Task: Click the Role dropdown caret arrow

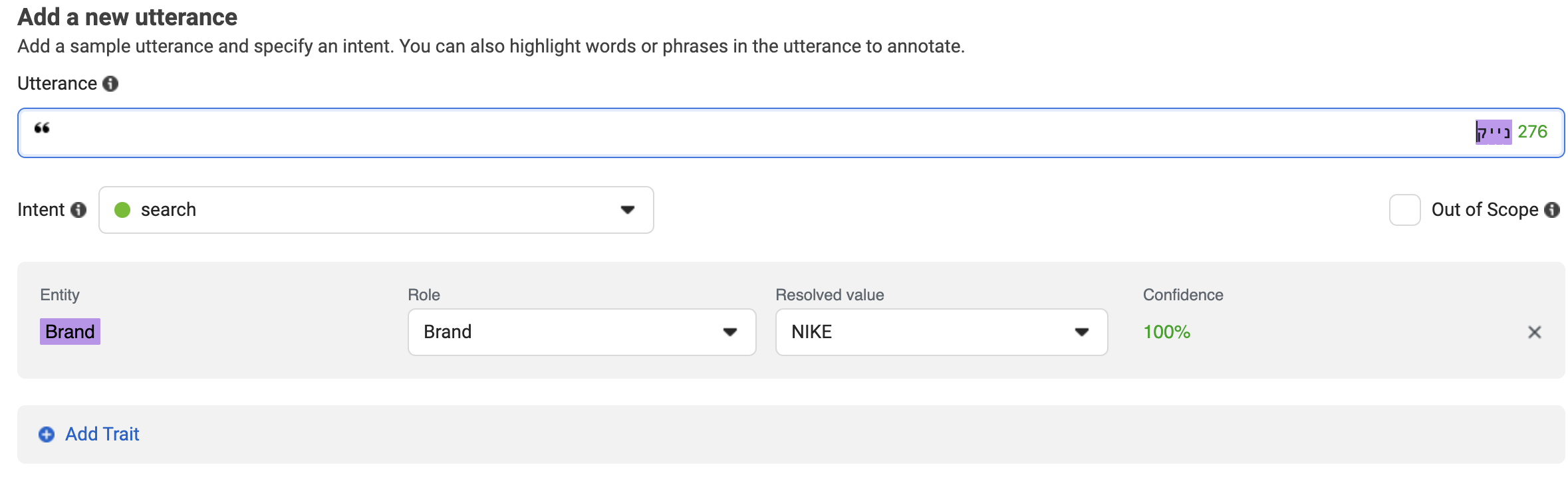Action: coord(729,332)
